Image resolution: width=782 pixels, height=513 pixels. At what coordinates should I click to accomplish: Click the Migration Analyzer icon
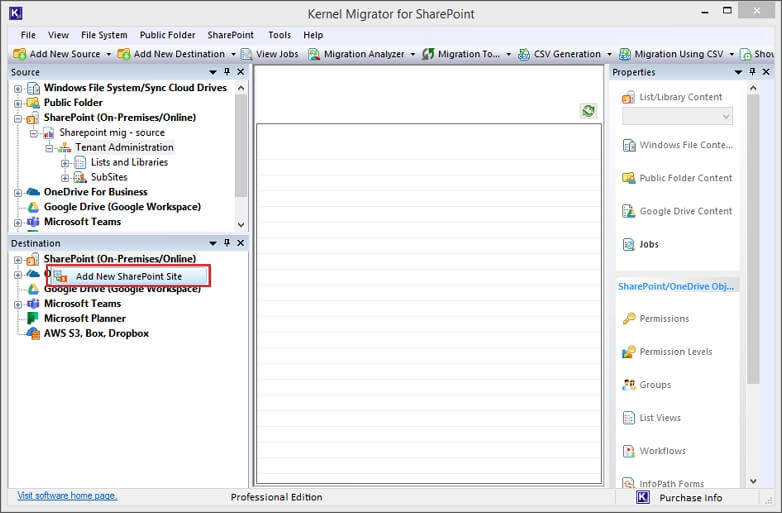tap(314, 54)
